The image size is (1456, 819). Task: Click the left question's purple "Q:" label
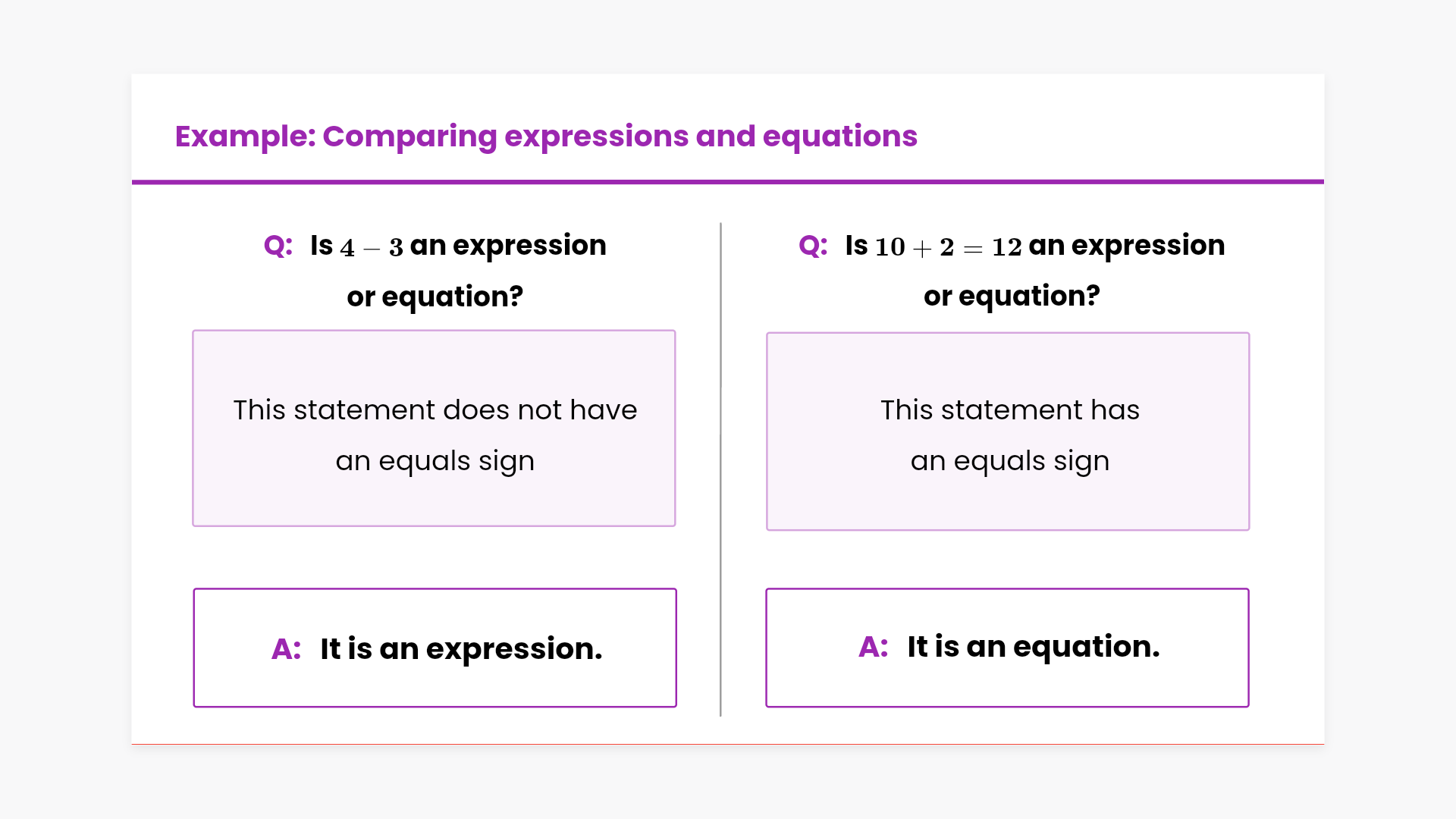point(278,246)
